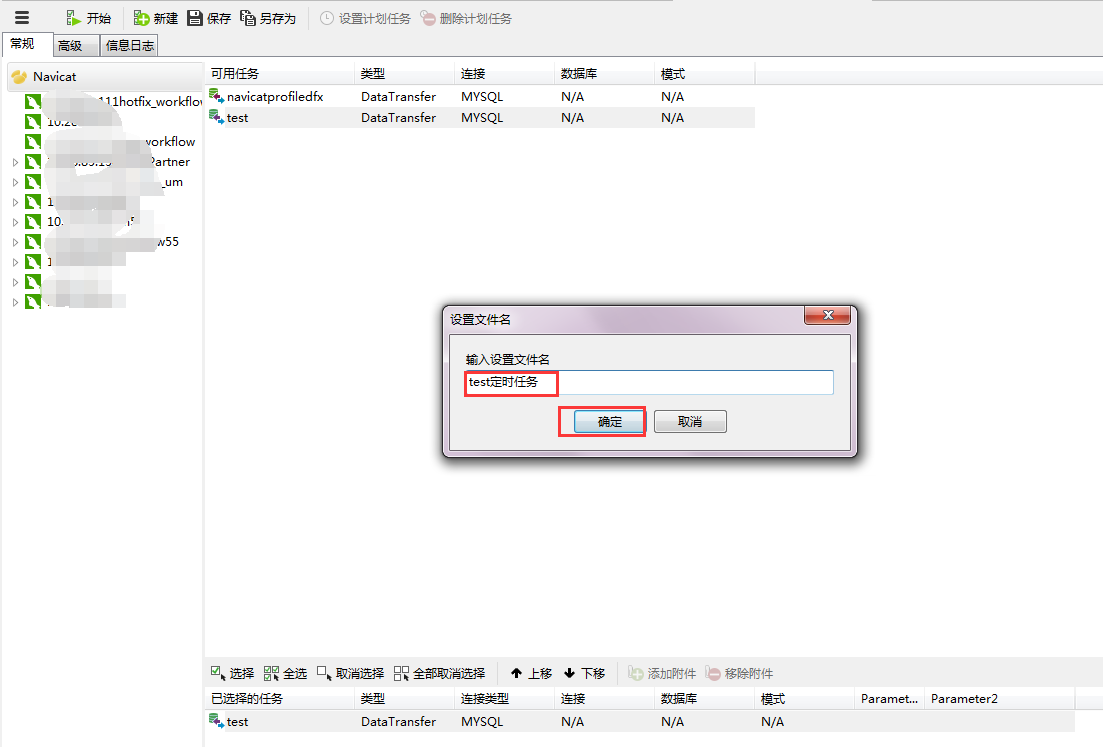
Task: Select connection ending in w55
Action: coord(102,242)
